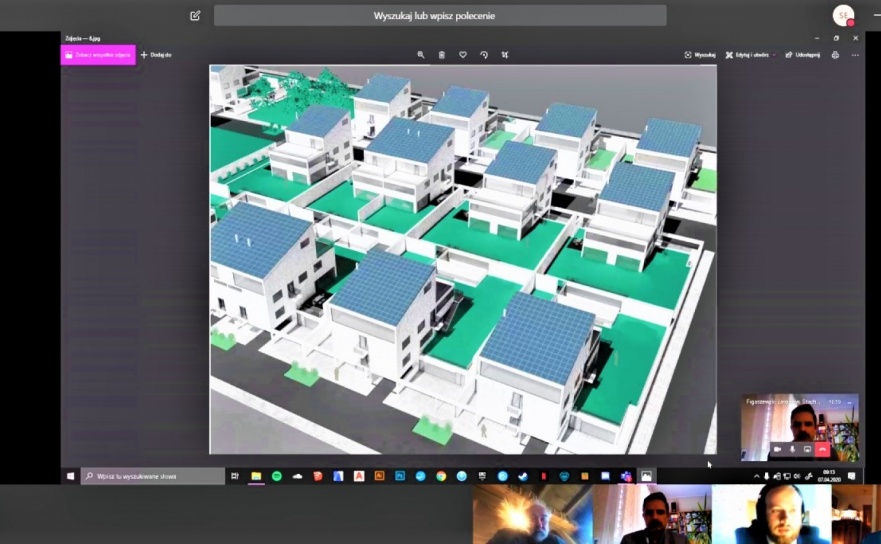This screenshot has width=881, height=544.
Task: Click the zoom magnifier icon in Photos toolbar
Action: (421, 55)
